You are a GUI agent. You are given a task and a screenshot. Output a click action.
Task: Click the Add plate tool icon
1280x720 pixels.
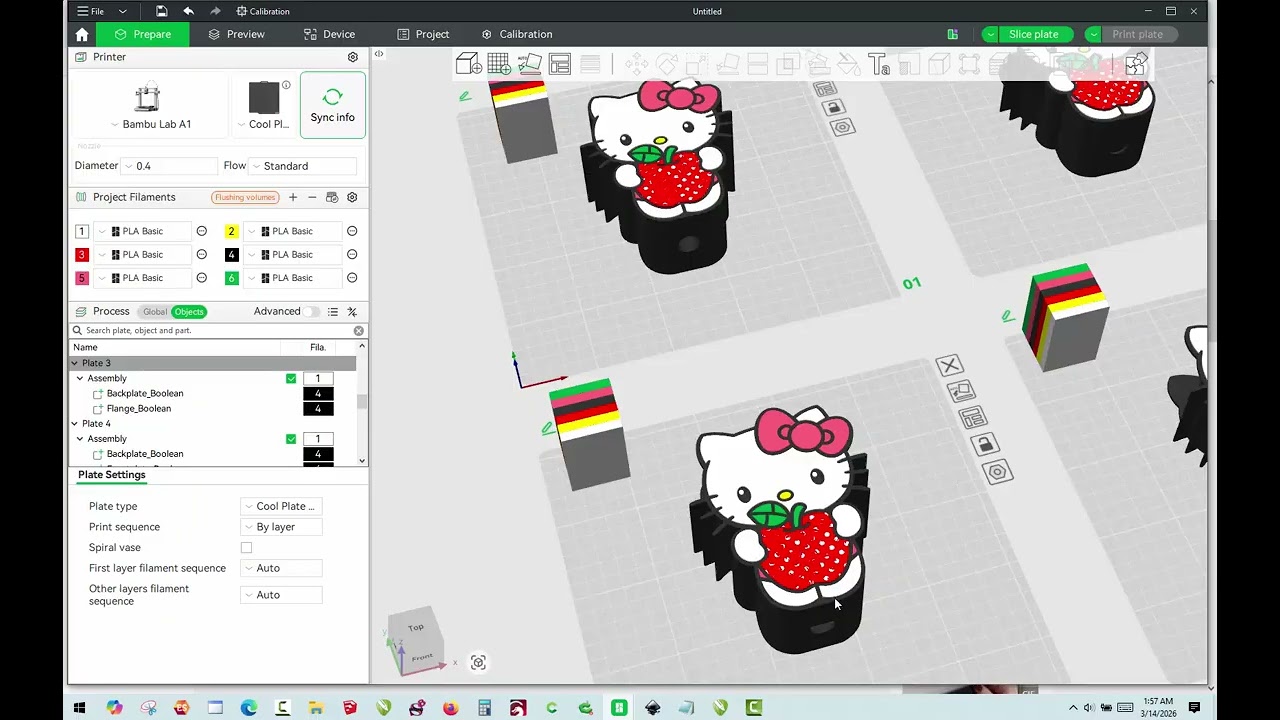[499, 65]
